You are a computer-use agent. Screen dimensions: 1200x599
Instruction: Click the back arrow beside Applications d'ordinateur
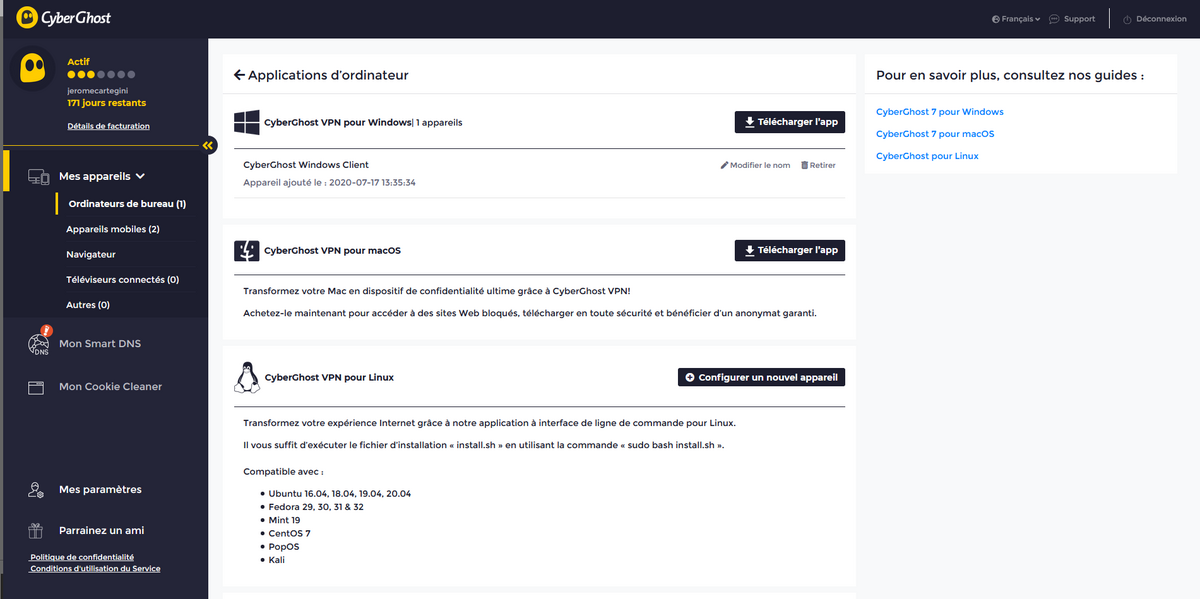(x=239, y=75)
